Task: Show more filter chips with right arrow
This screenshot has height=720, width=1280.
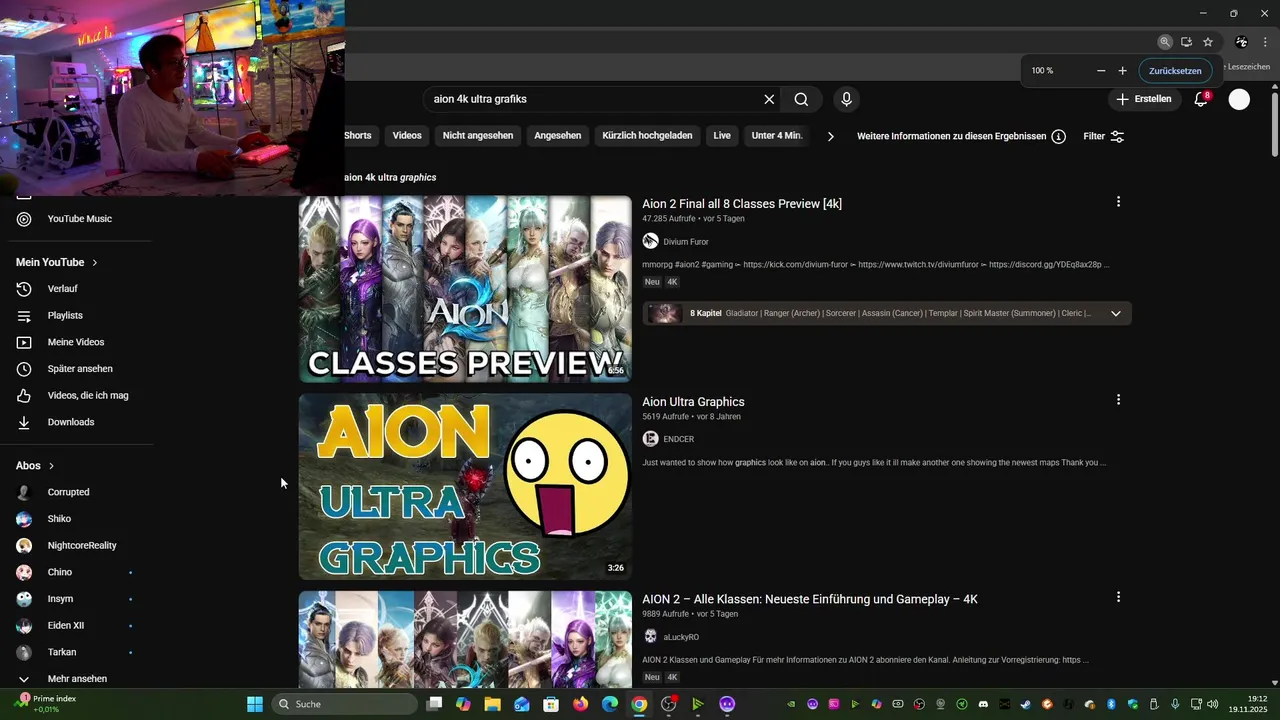Action: [x=830, y=136]
